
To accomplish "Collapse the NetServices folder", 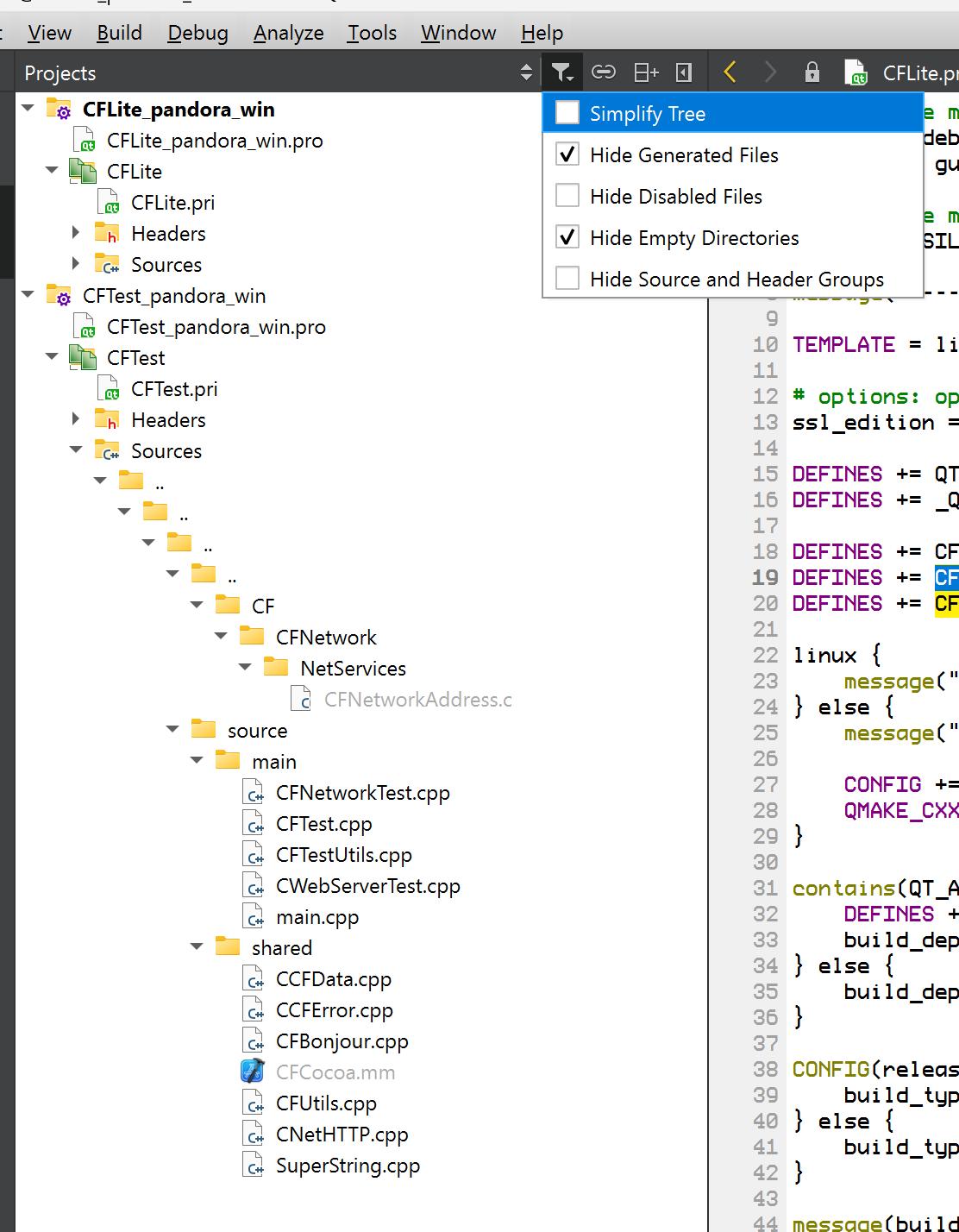I will click(x=245, y=667).
